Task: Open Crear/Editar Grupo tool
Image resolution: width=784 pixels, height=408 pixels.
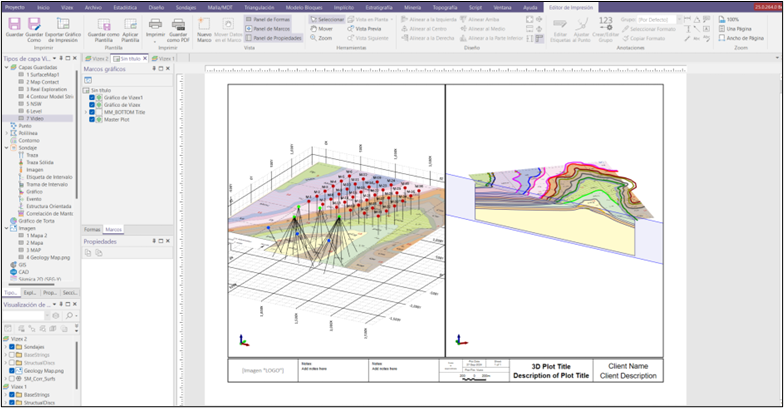Action: 605,25
